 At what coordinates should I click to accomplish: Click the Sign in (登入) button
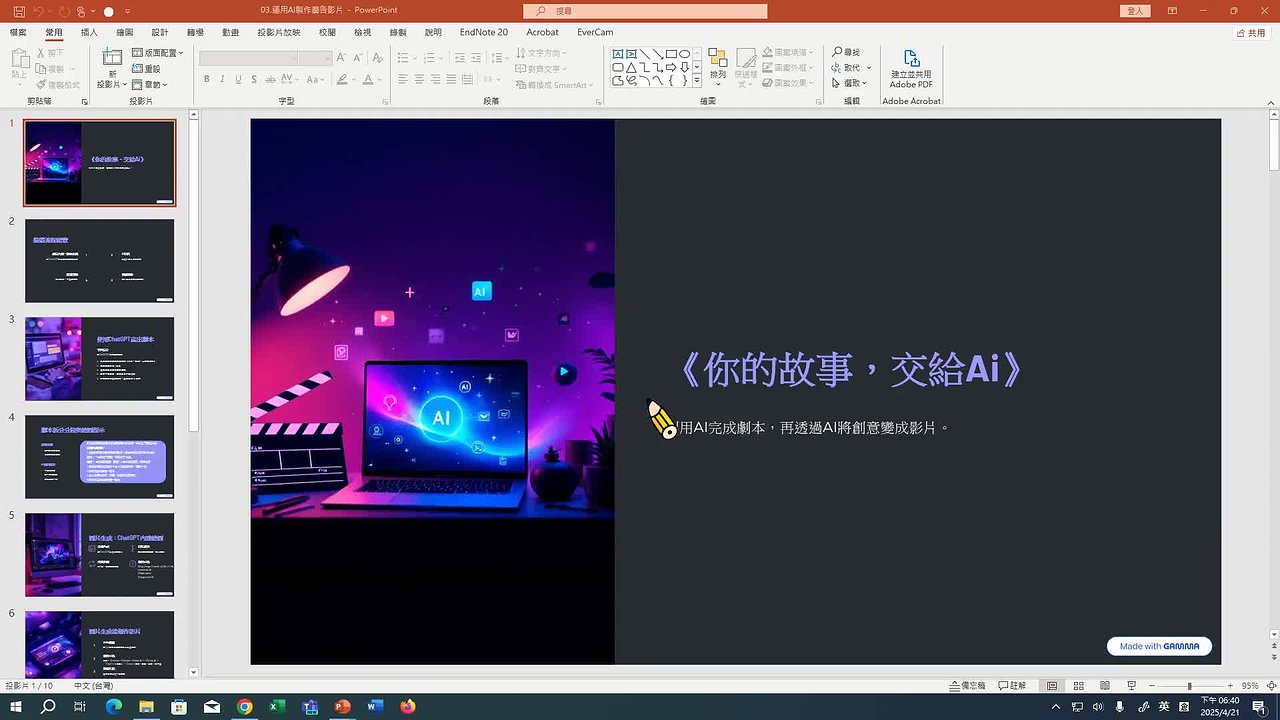point(1135,11)
